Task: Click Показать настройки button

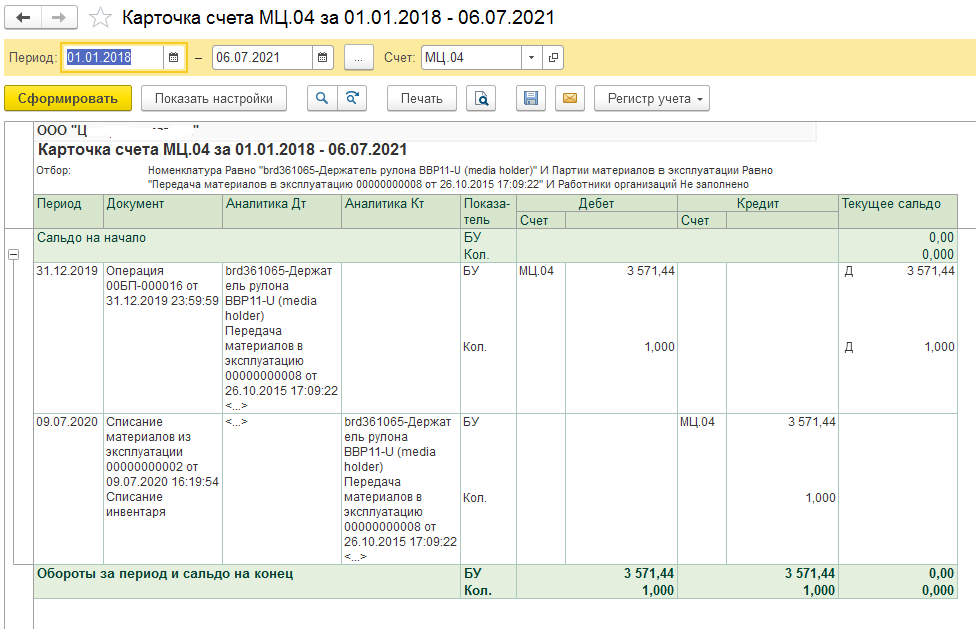Action: (214, 98)
